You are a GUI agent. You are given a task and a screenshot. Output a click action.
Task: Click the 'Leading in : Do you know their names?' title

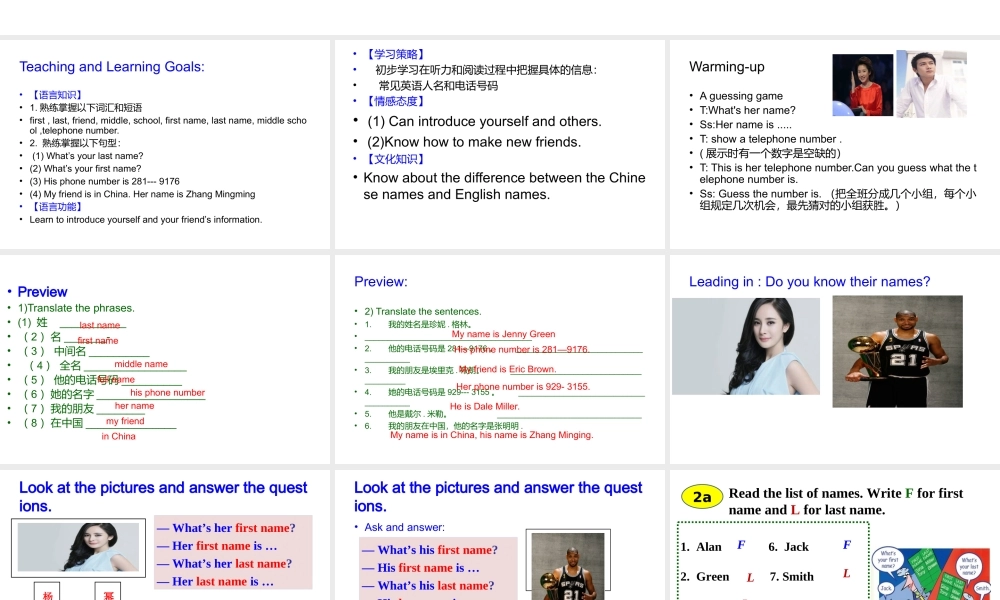tap(809, 282)
